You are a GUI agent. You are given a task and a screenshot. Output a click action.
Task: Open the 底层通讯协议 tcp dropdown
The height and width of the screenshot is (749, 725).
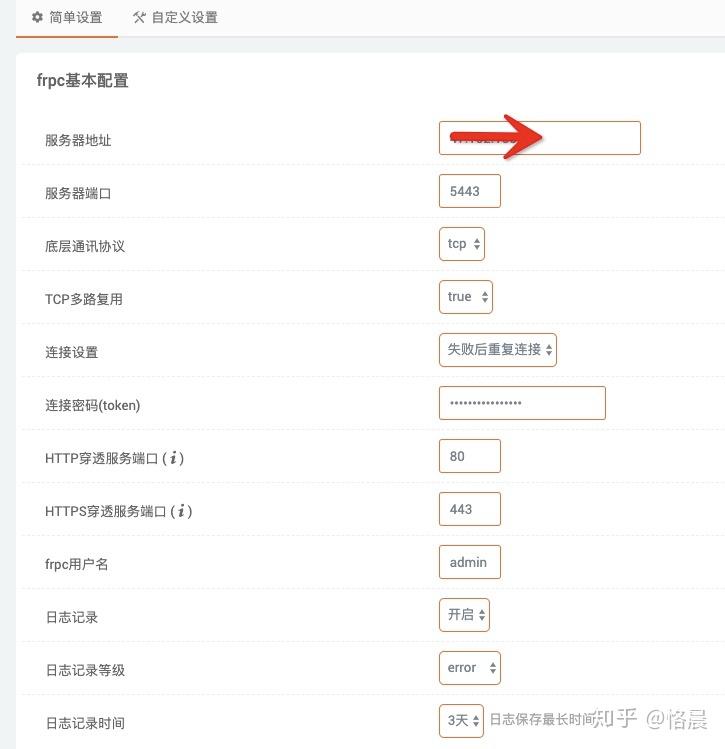(x=462, y=244)
